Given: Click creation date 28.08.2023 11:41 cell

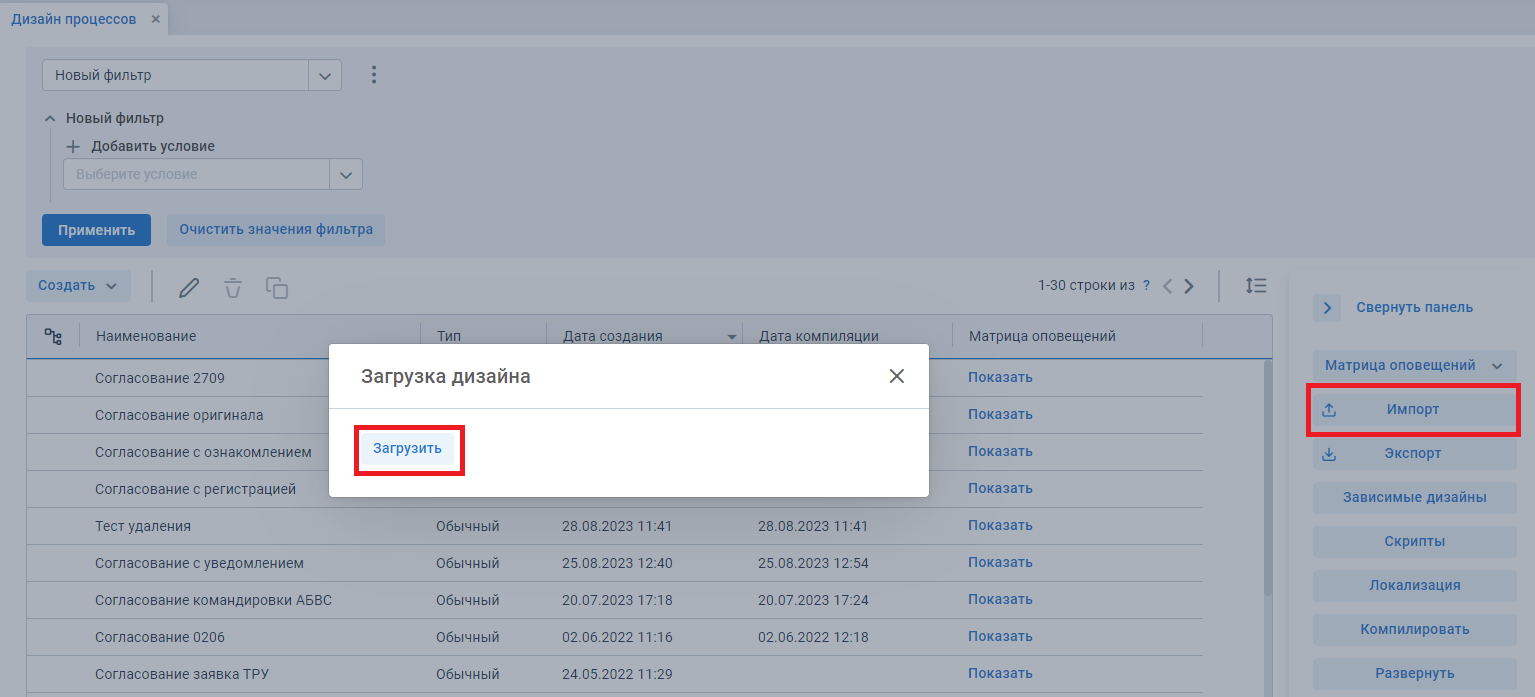Looking at the screenshot, I should pos(617,526).
